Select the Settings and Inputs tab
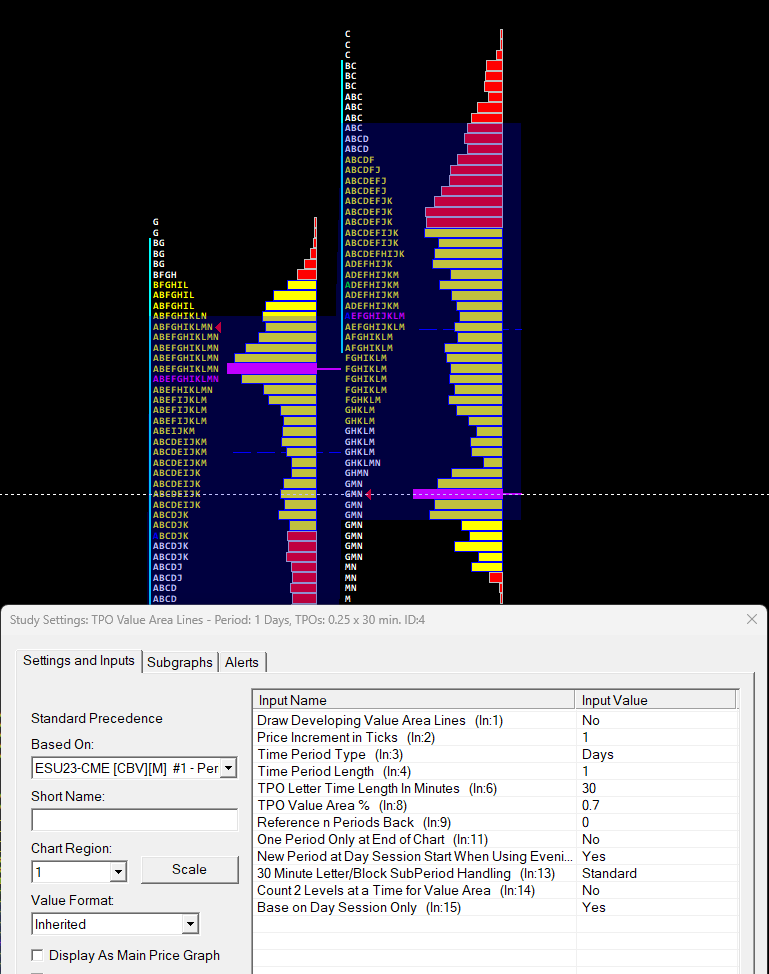769x974 pixels. point(79,661)
